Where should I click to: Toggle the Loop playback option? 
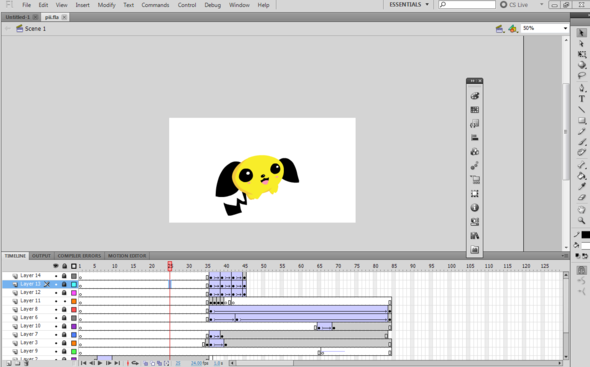[135, 363]
